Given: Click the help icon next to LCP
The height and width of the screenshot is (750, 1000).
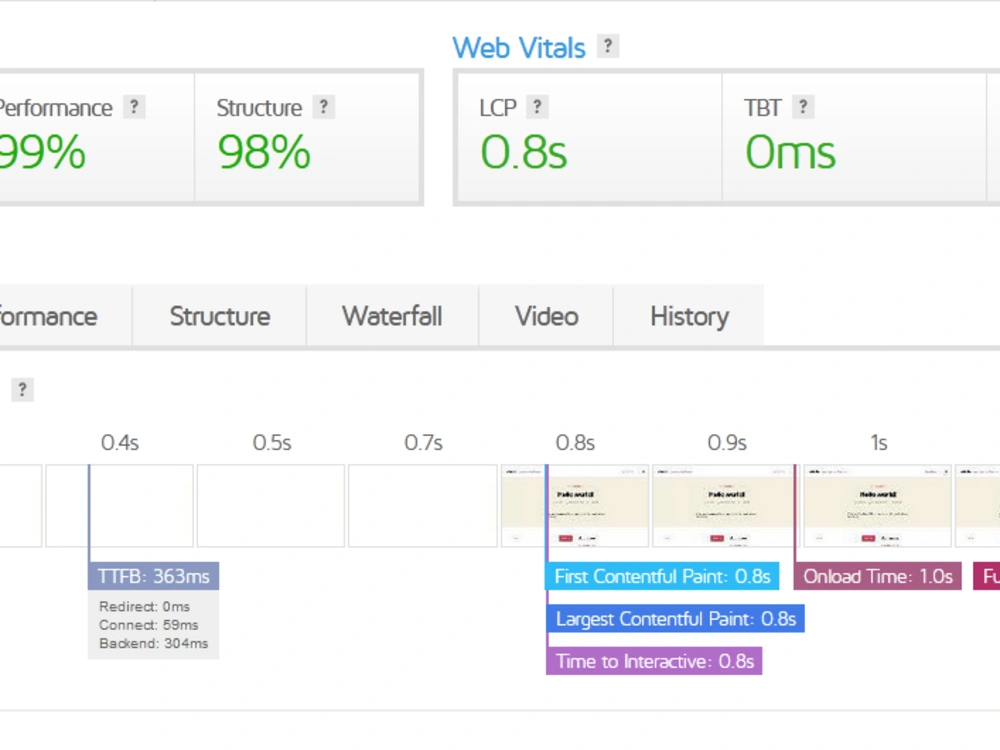Looking at the screenshot, I should [x=537, y=107].
